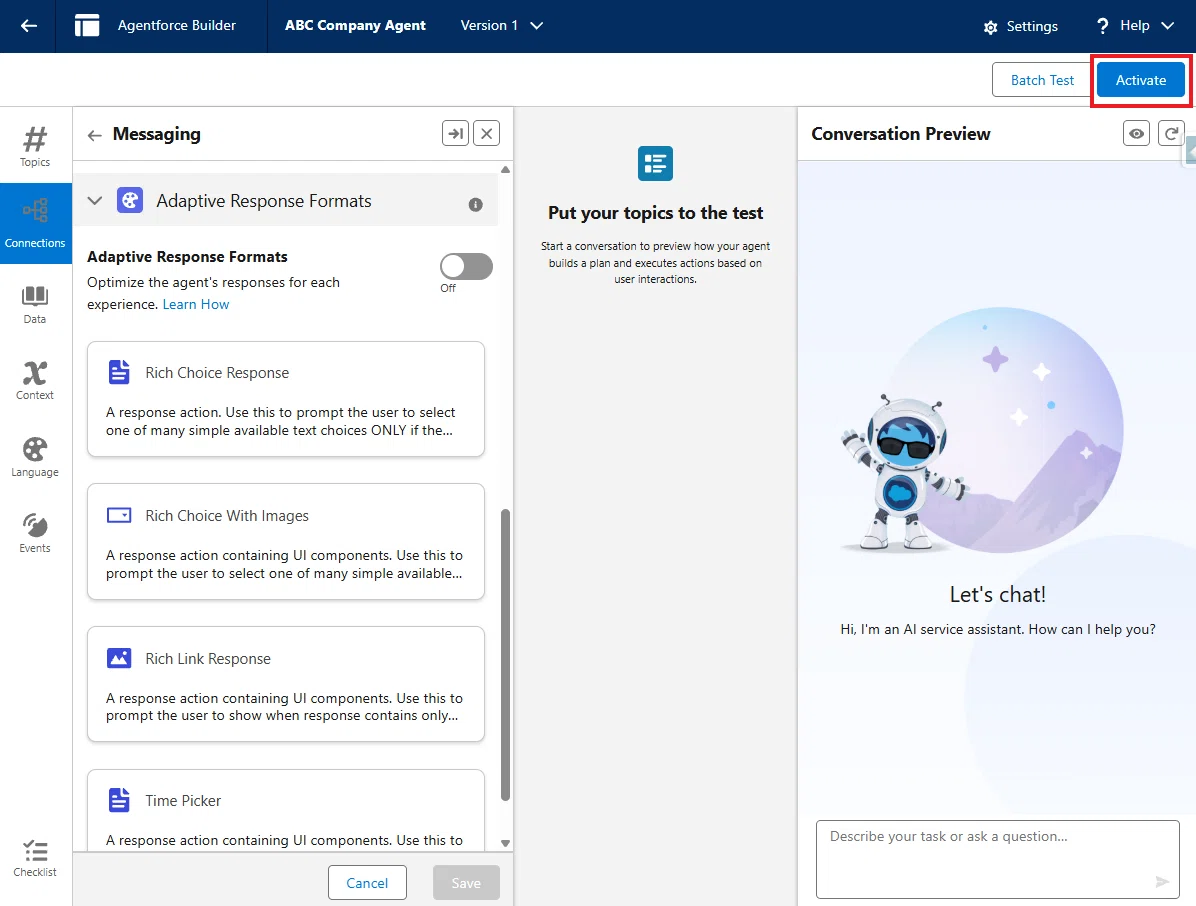The width and height of the screenshot is (1196, 906).
Task: Click the Messaging panel title
Action: (x=156, y=134)
